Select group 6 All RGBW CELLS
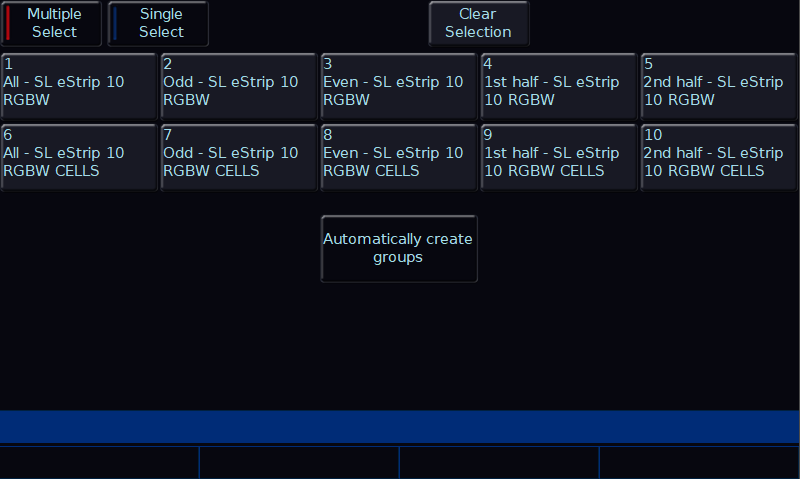800x479 pixels. pyautogui.click(x=78, y=157)
